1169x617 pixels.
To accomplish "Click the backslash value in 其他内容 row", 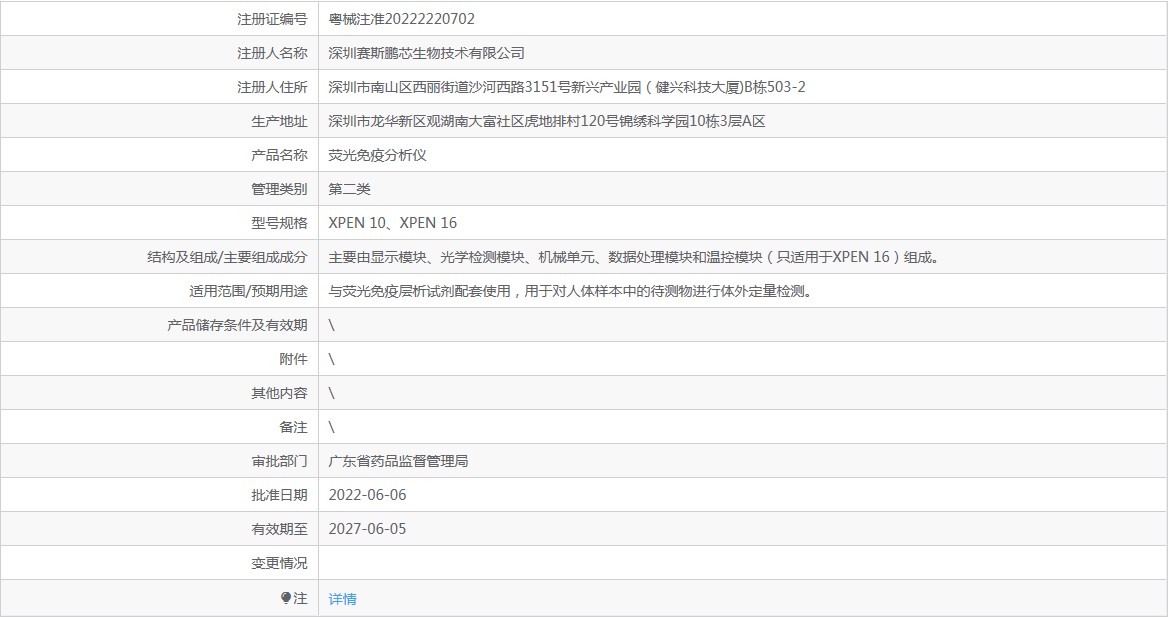I will tap(332, 393).
